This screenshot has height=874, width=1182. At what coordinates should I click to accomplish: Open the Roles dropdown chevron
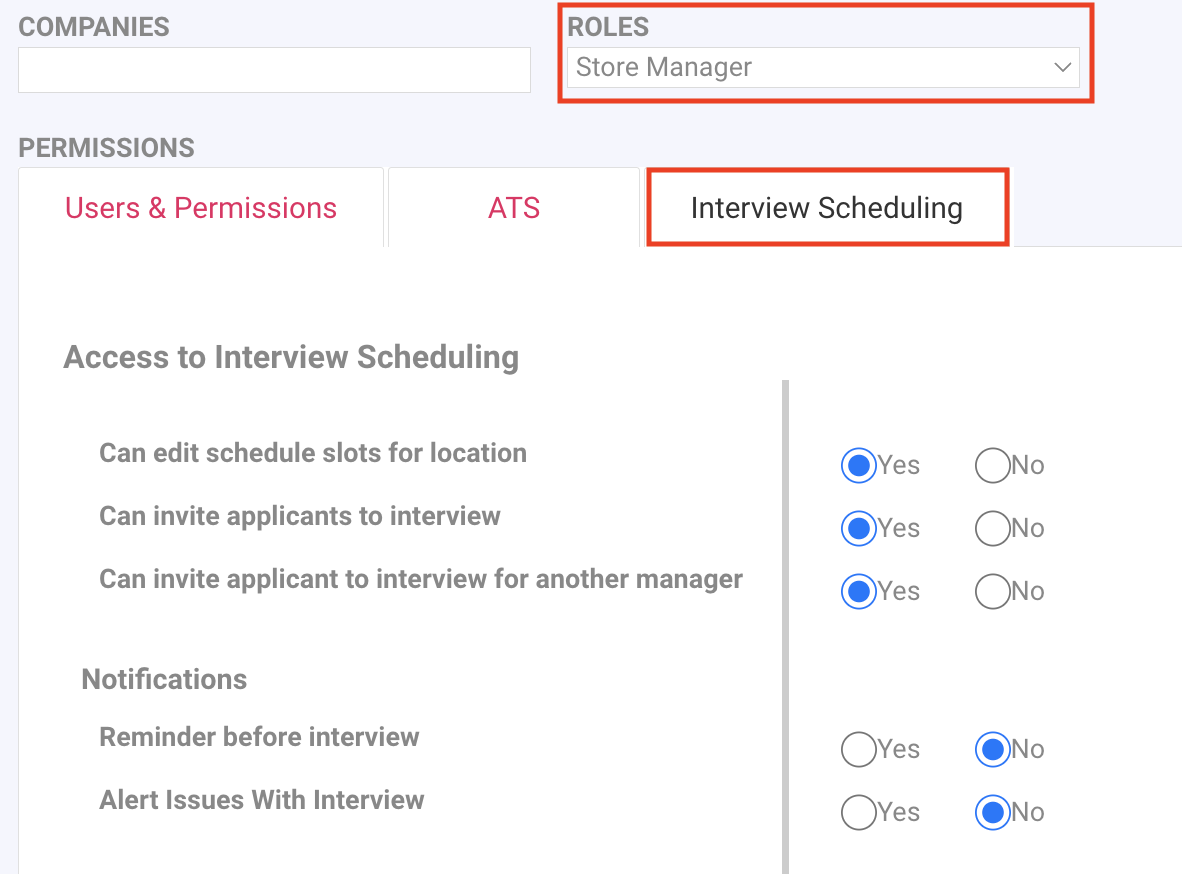(x=1061, y=68)
